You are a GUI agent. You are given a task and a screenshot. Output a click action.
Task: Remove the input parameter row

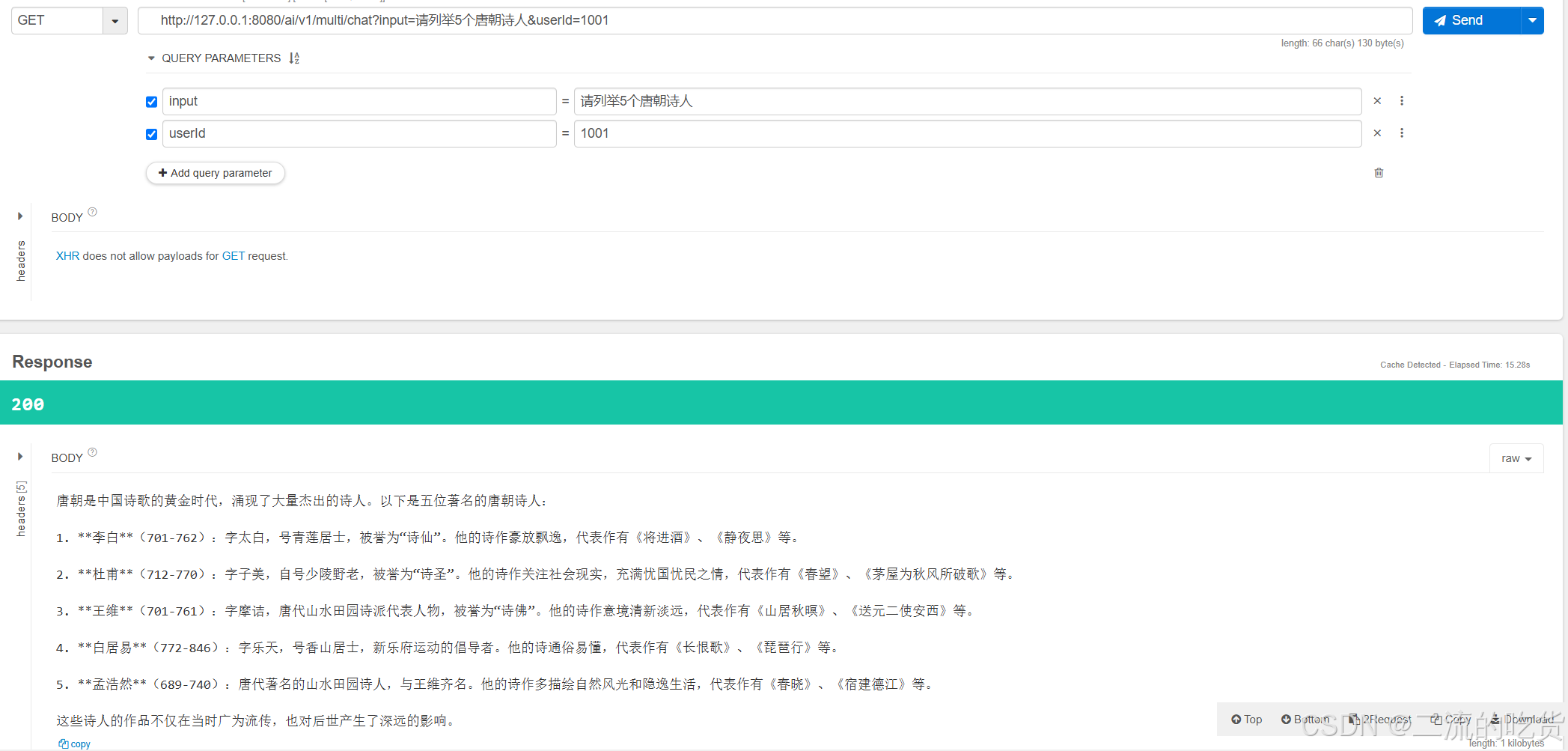[x=1377, y=101]
